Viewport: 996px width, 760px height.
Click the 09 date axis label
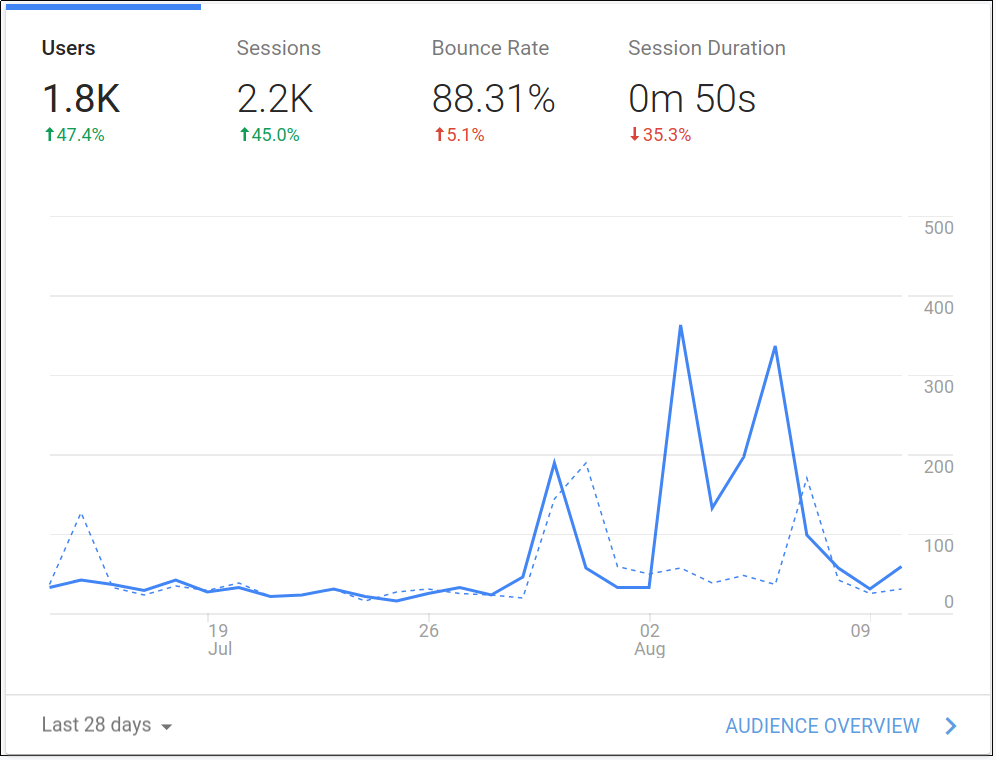pos(861,630)
